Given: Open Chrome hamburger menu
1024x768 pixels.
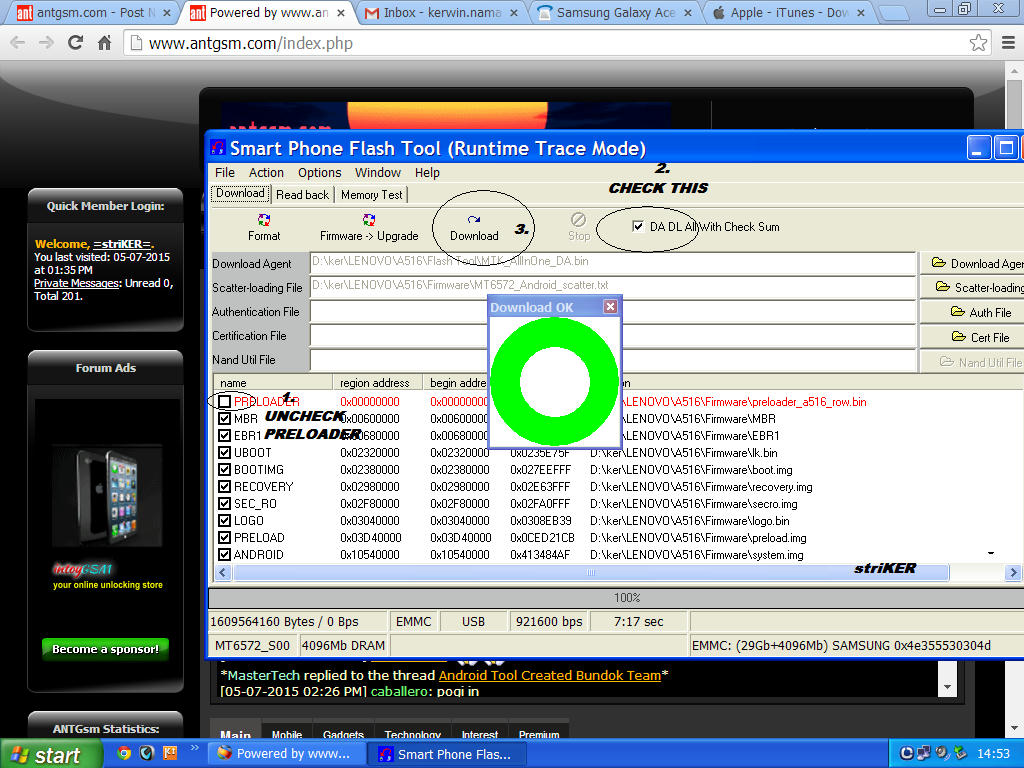Looking at the screenshot, I should point(1008,43).
